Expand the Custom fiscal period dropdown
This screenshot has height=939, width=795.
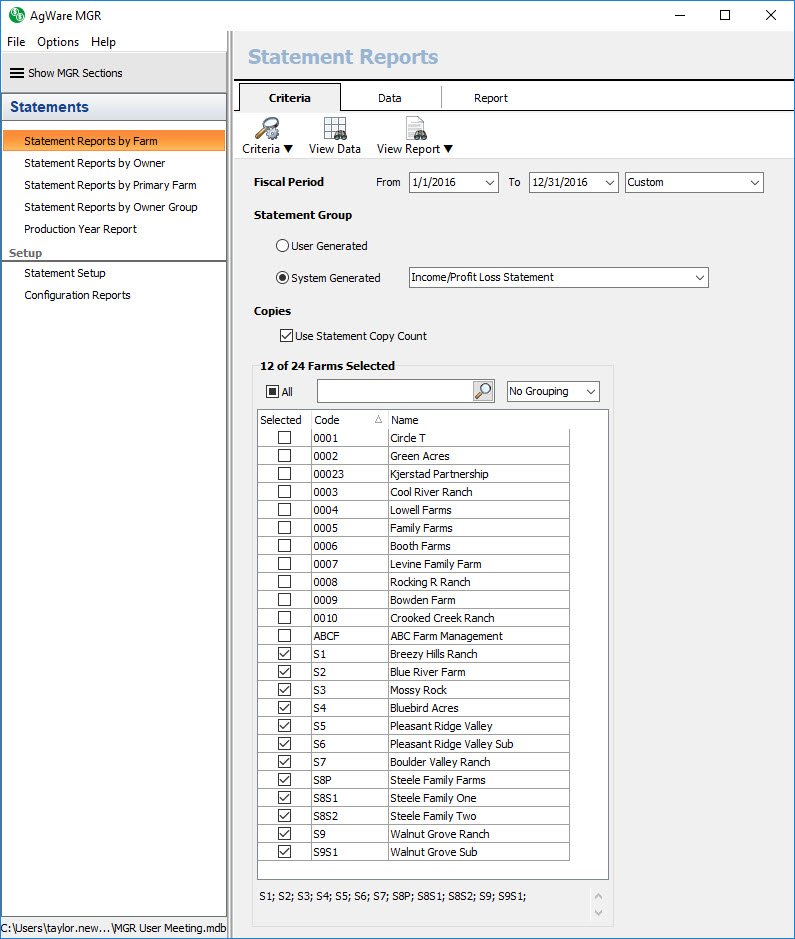tap(694, 182)
